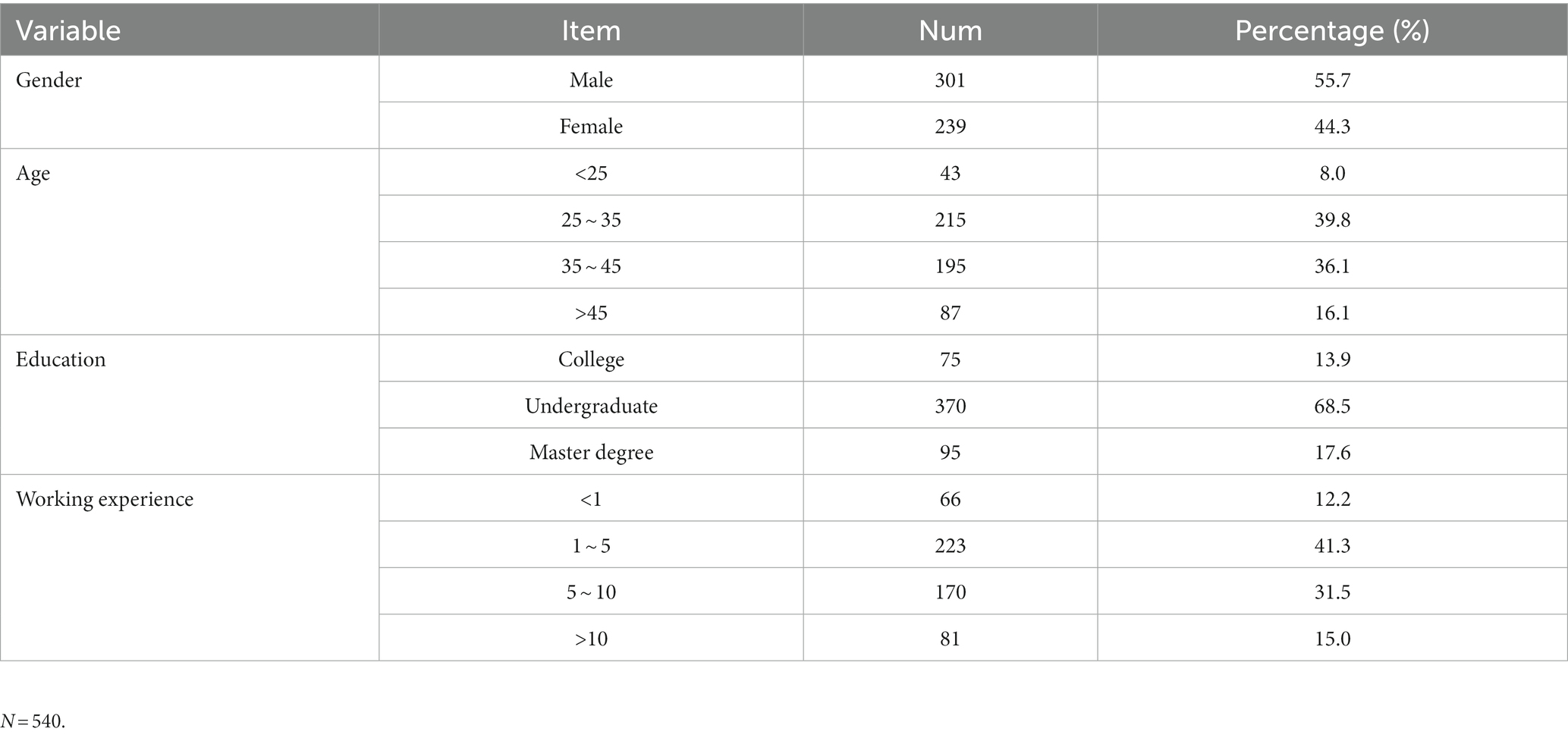Click the 5~10 working experience cell

[591, 592]
